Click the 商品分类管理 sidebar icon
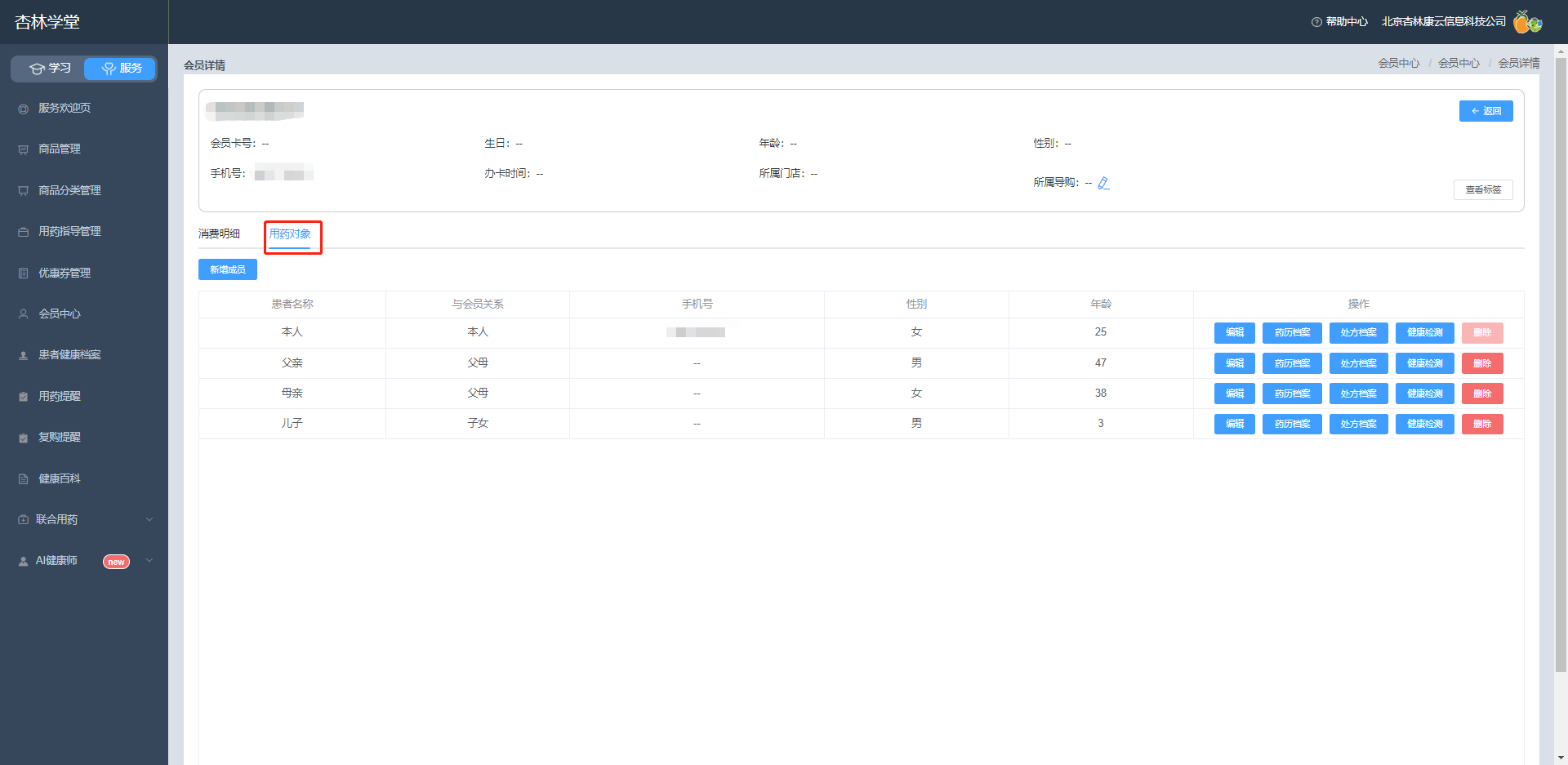The image size is (1568, 765). tap(23, 191)
